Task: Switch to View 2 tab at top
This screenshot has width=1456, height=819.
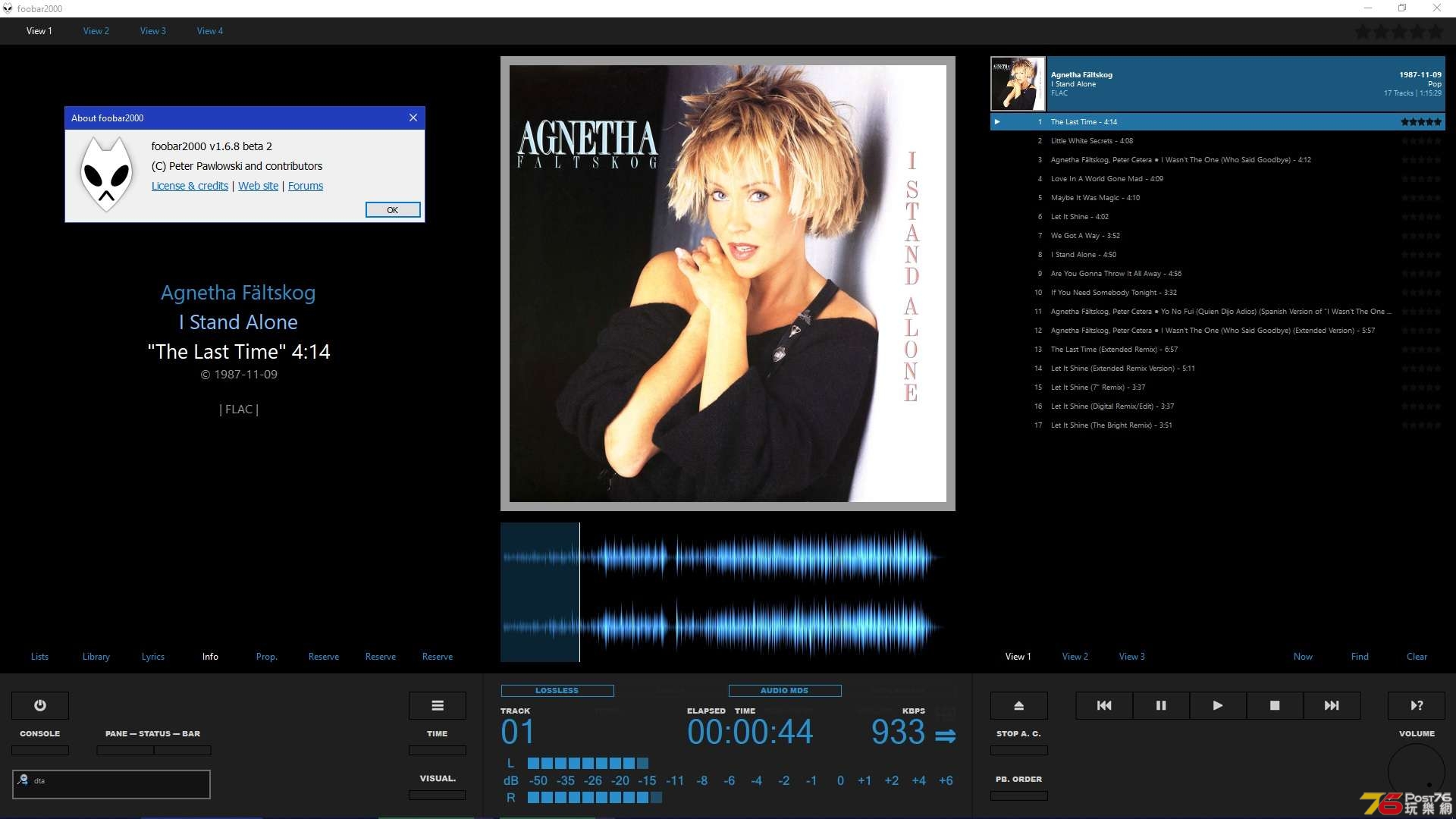Action: [x=96, y=31]
